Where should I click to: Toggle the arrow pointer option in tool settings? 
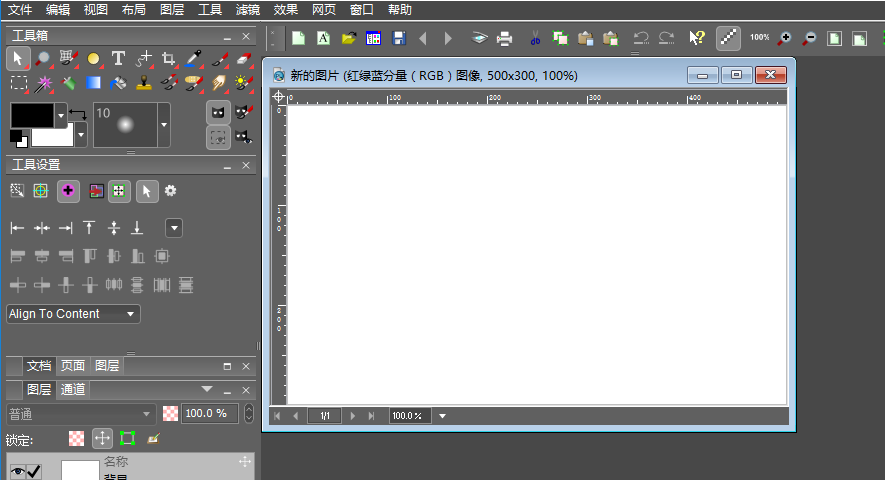[x=147, y=191]
